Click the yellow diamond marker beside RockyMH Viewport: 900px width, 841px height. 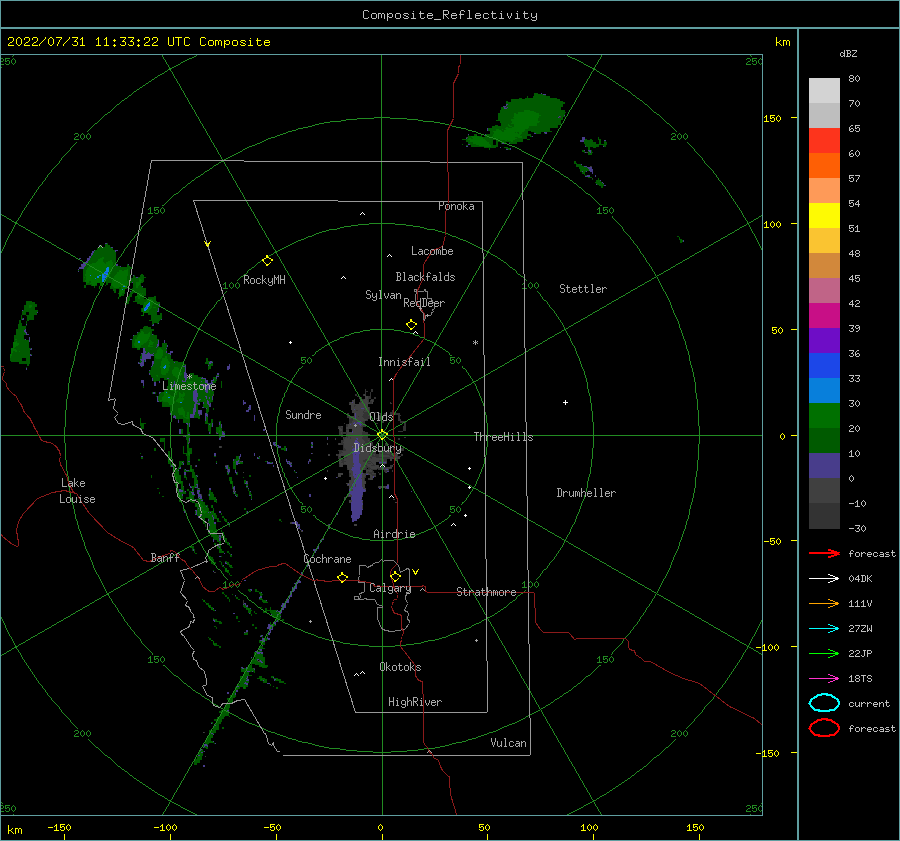pos(267,260)
